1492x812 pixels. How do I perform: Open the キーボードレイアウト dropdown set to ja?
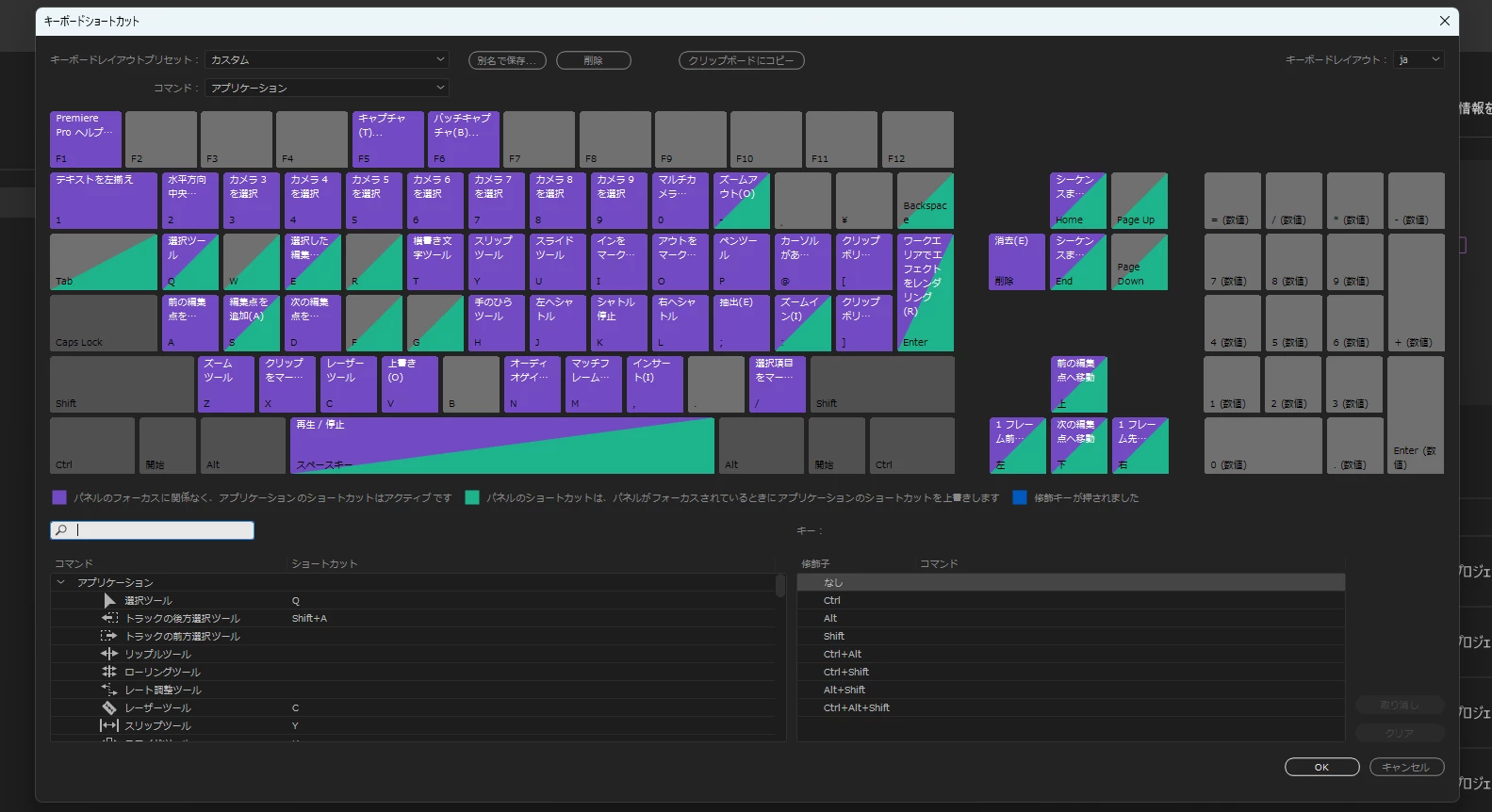[1418, 59]
